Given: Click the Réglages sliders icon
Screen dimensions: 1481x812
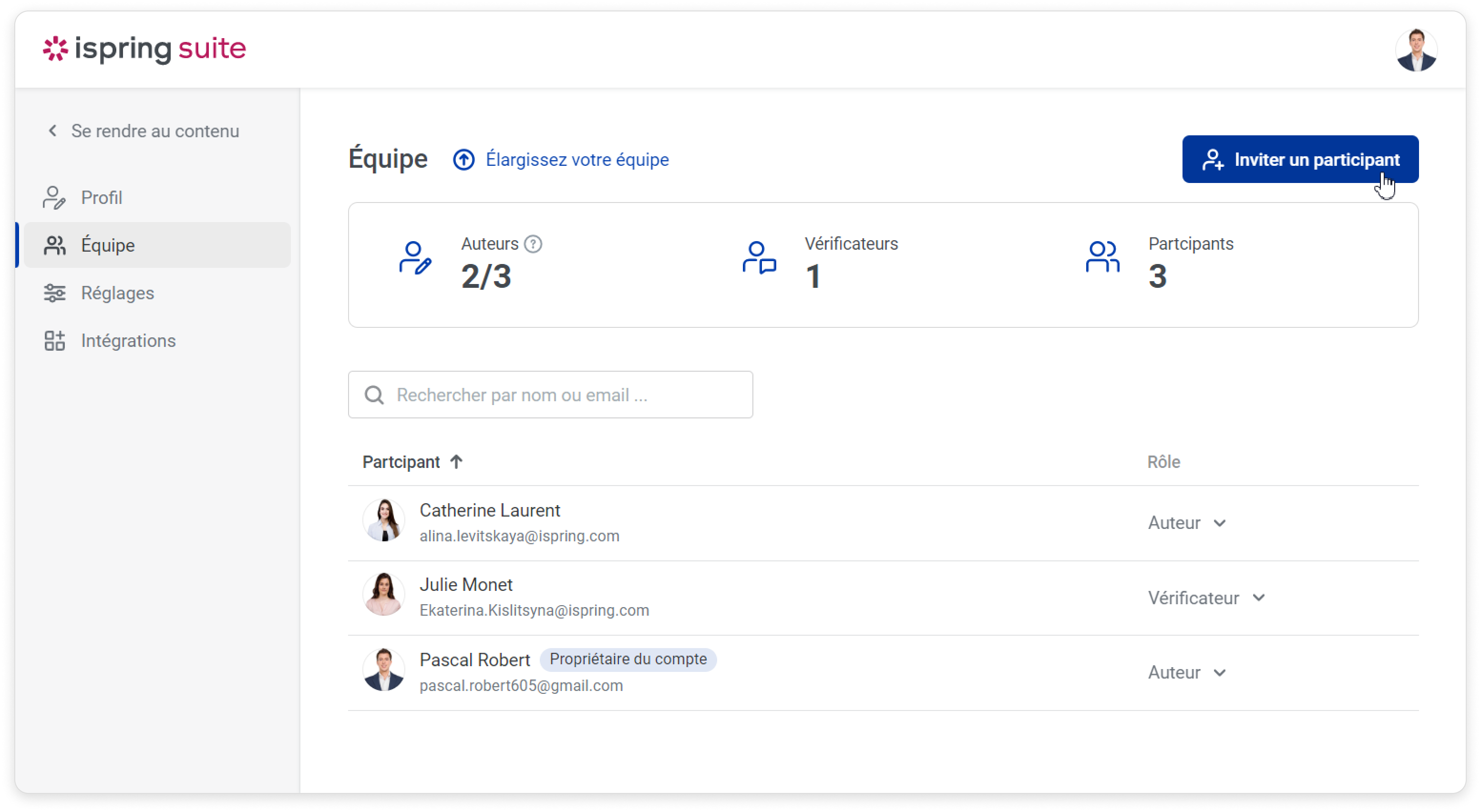Looking at the screenshot, I should (x=54, y=293).
